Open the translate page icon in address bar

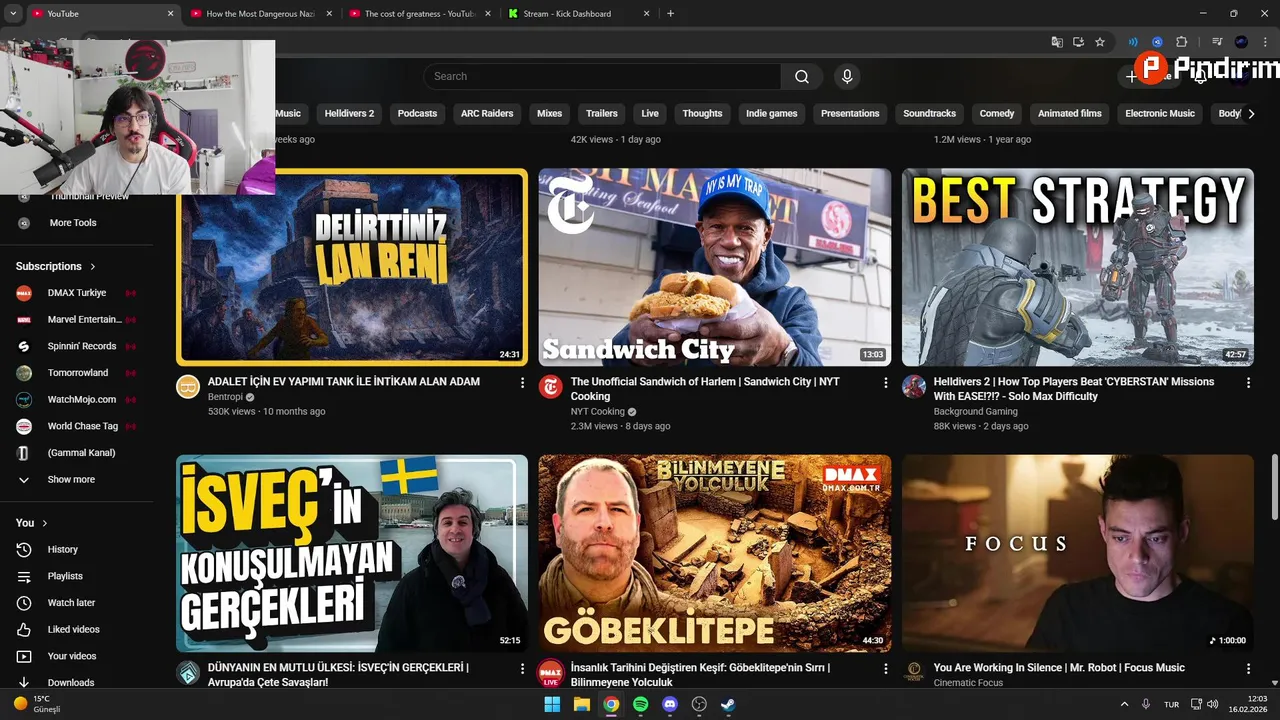tap(1057, 42)
